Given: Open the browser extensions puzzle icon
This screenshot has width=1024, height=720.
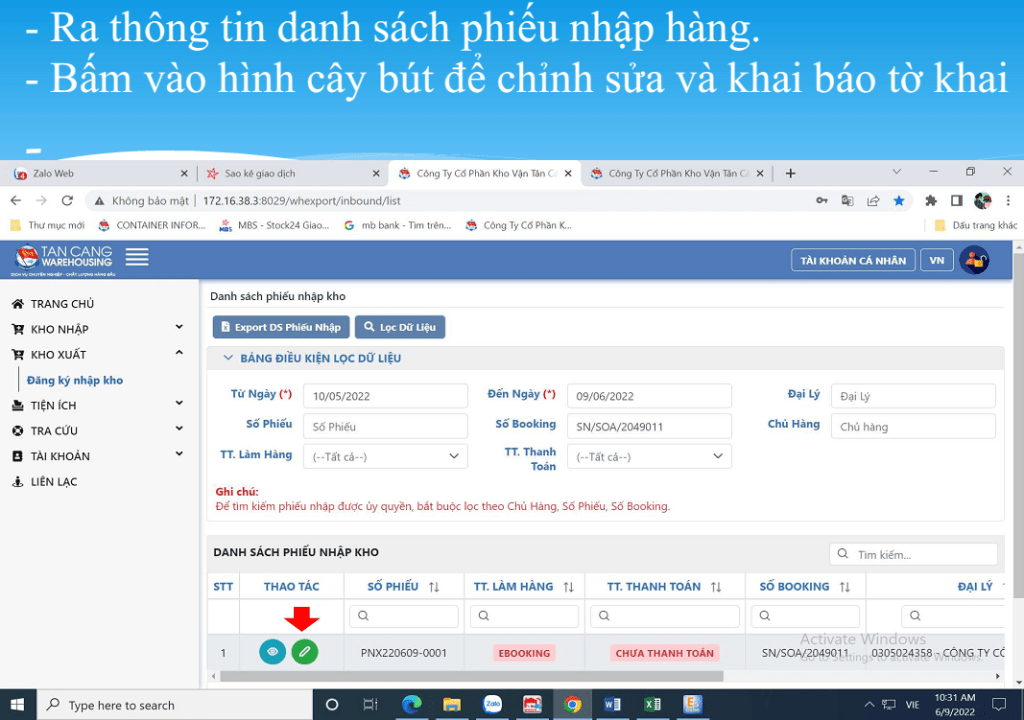Looking at the screenshot, I should coord(931,201).
